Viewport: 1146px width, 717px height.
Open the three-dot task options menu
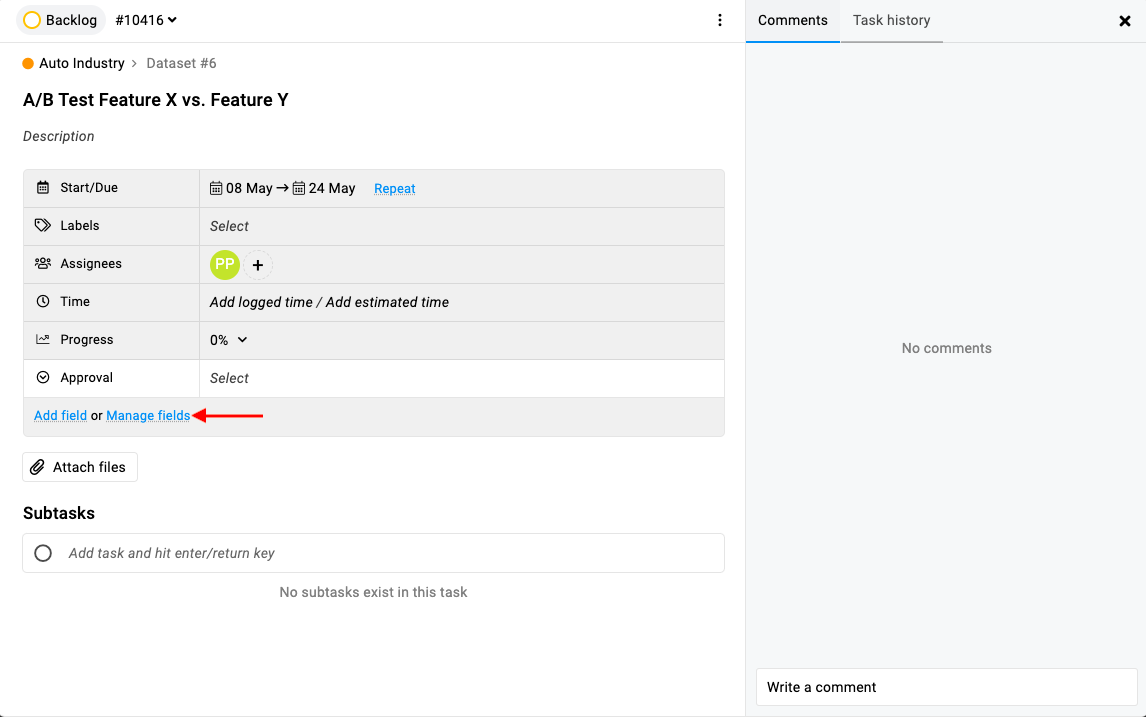click(x=719, y=20)
